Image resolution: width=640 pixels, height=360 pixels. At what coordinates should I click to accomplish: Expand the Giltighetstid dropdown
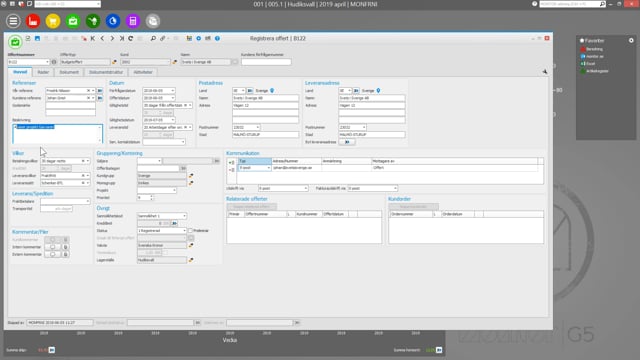point(190,105)
